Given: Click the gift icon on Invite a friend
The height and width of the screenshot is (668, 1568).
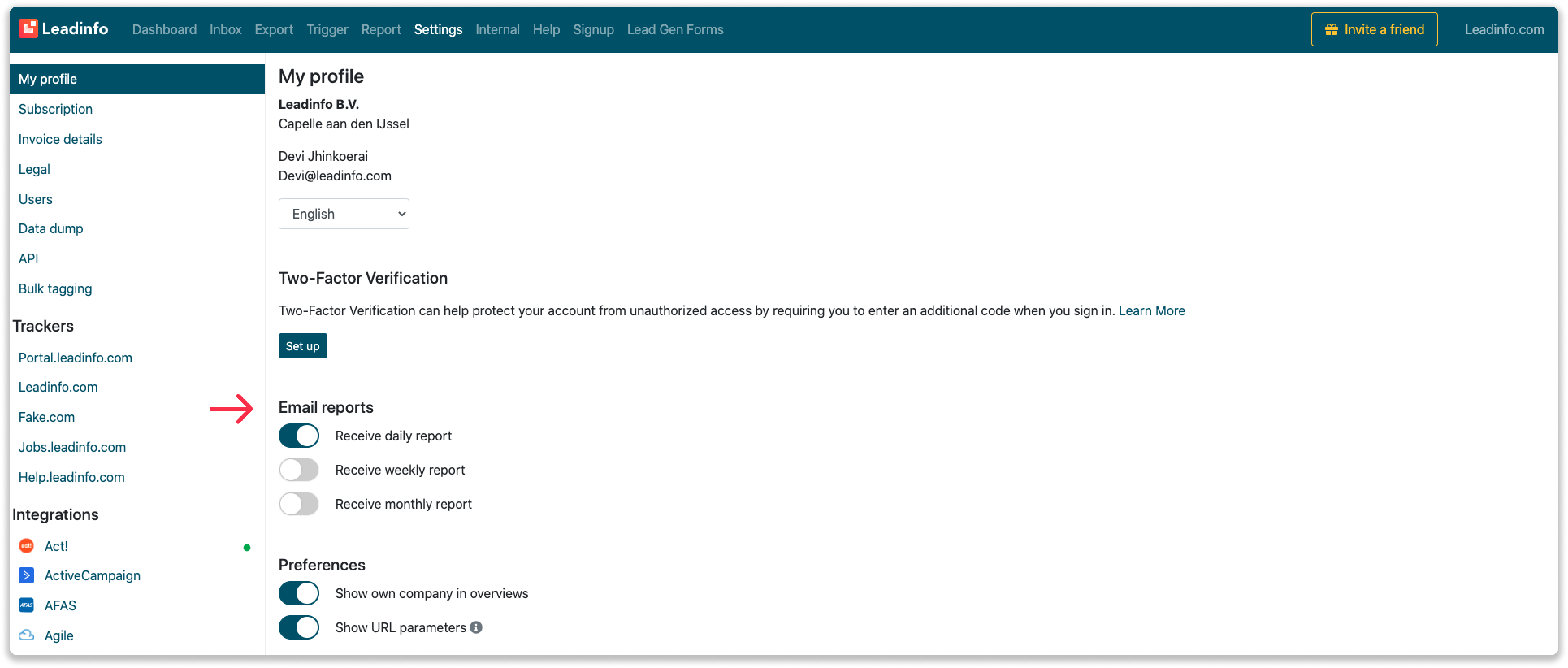Looking at the screenshot, I should [1331, 29].
